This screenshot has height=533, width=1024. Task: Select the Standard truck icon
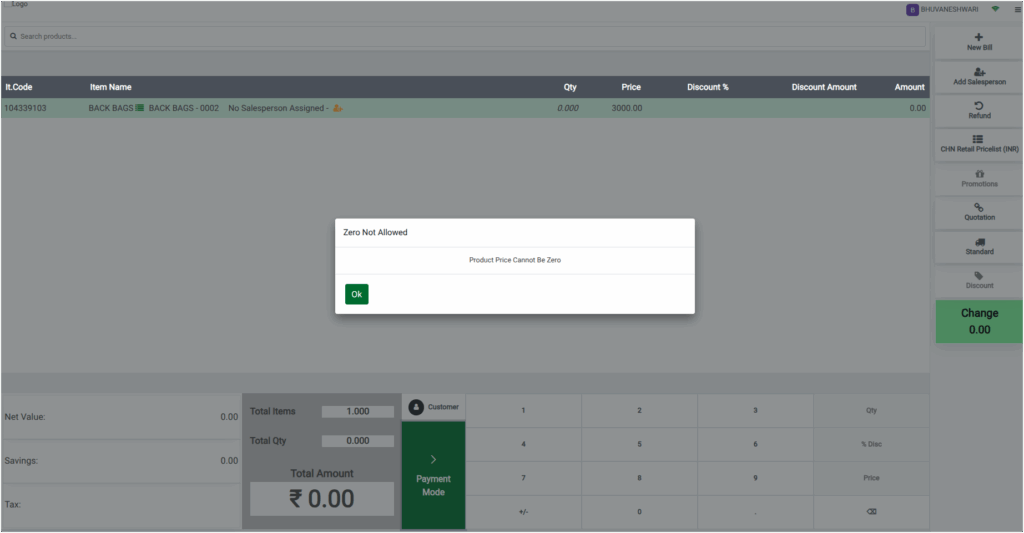pos(979,242)
